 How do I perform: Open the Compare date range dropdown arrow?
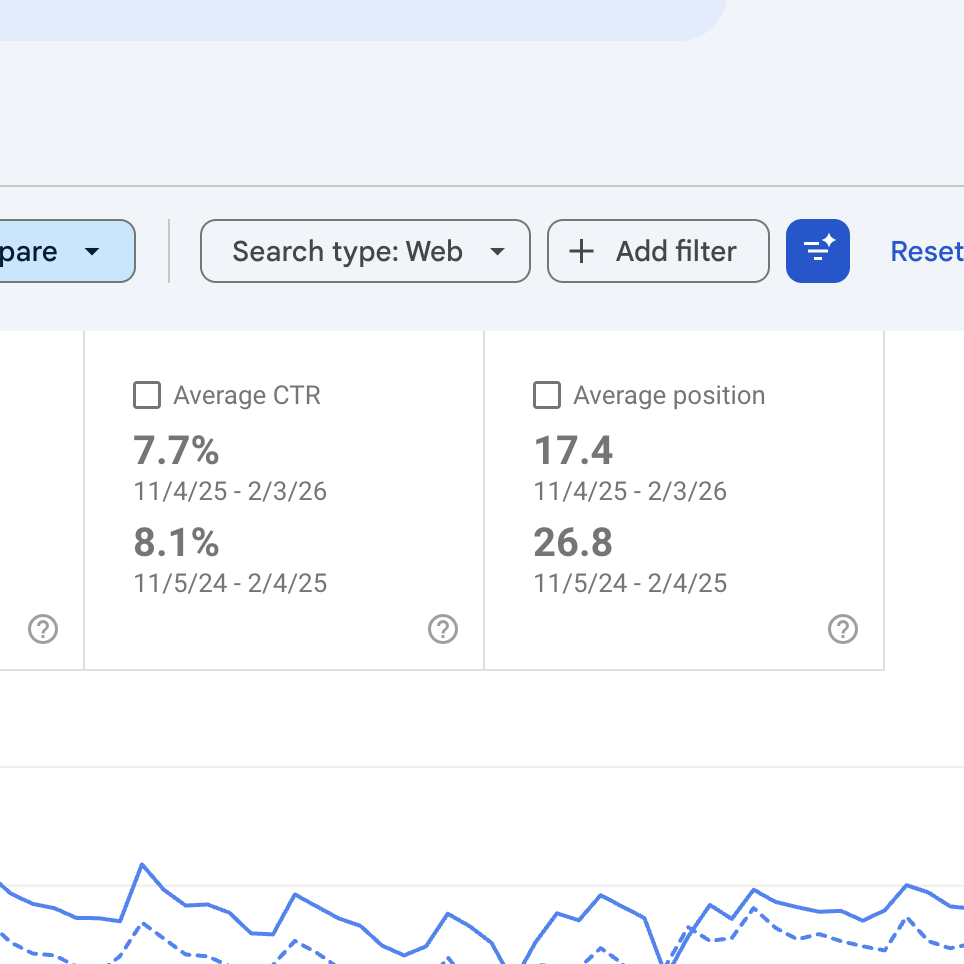pos(92,251)
